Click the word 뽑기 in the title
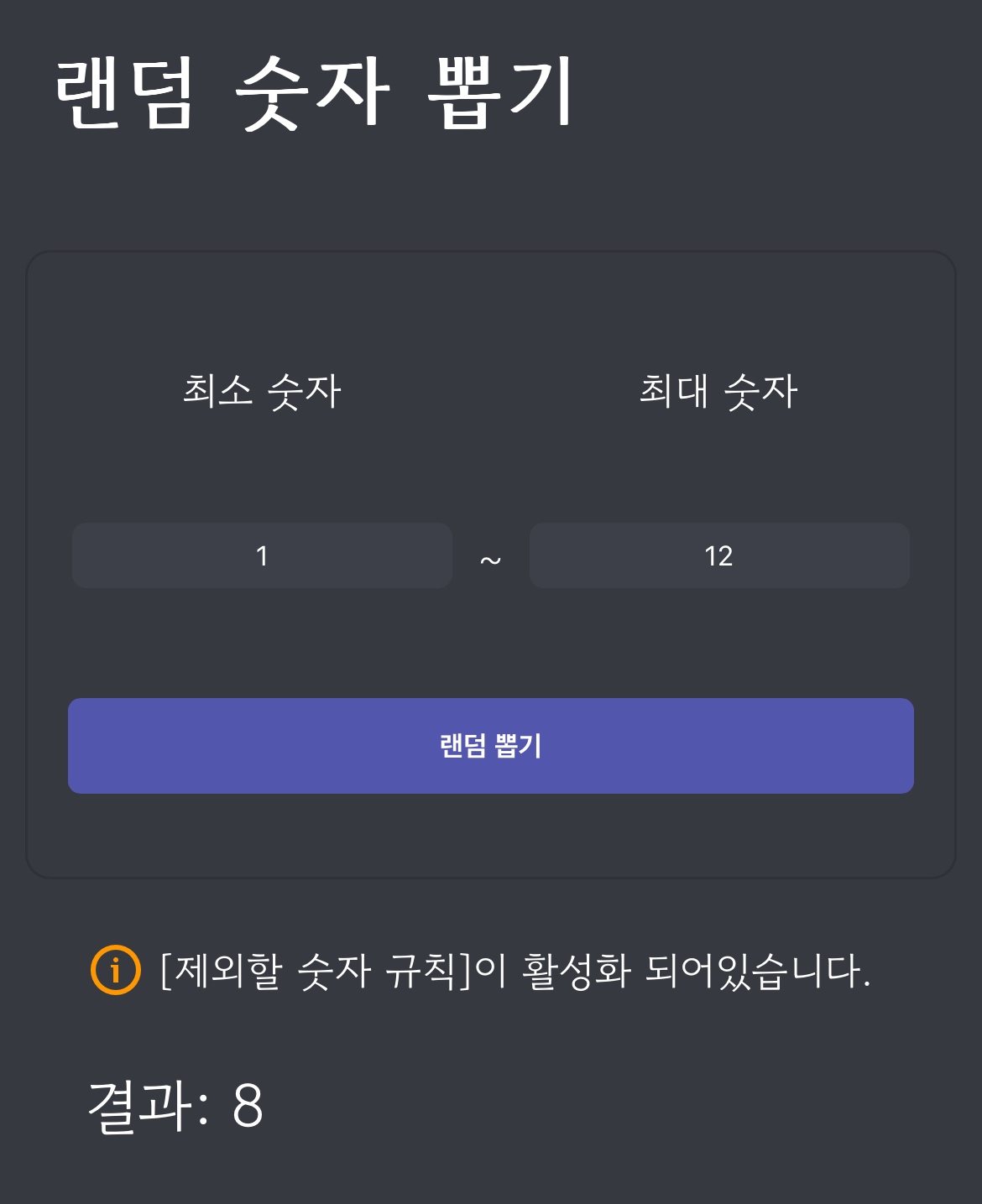Image resolution: width=982 pixels, height=1204 pixels. tap(500, 92)
